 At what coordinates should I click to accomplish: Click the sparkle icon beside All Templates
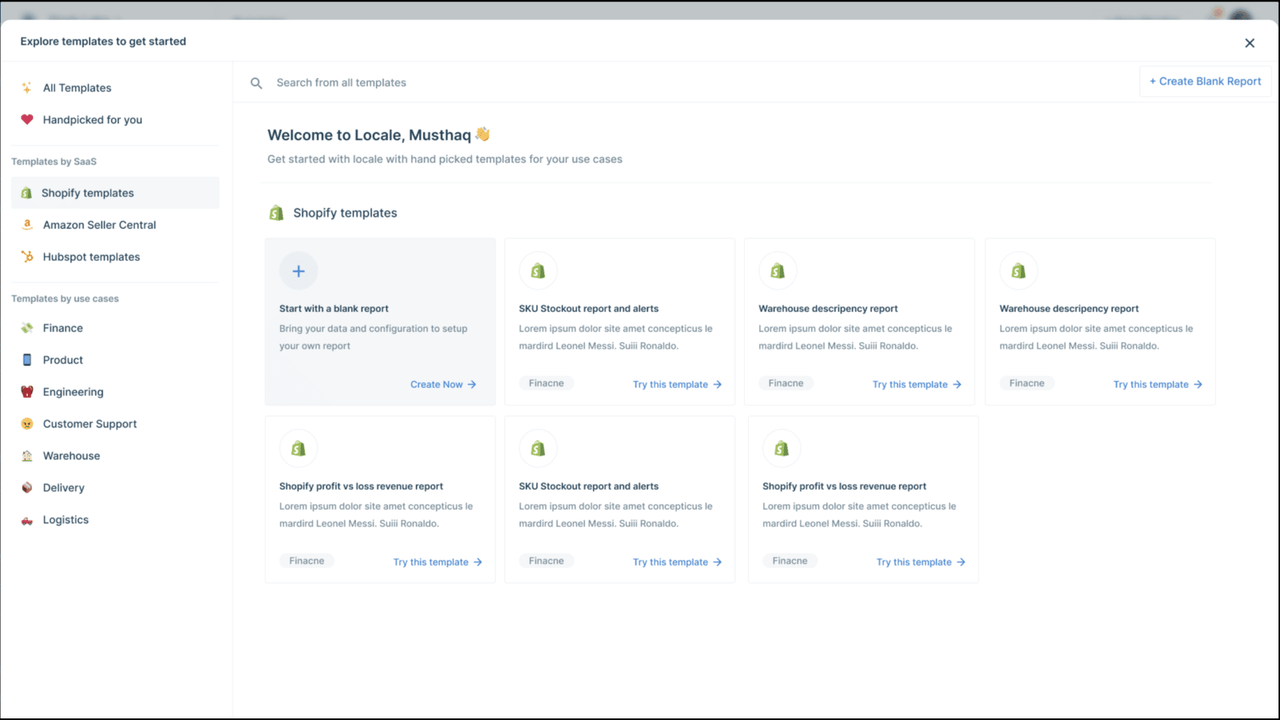[27, 88]
